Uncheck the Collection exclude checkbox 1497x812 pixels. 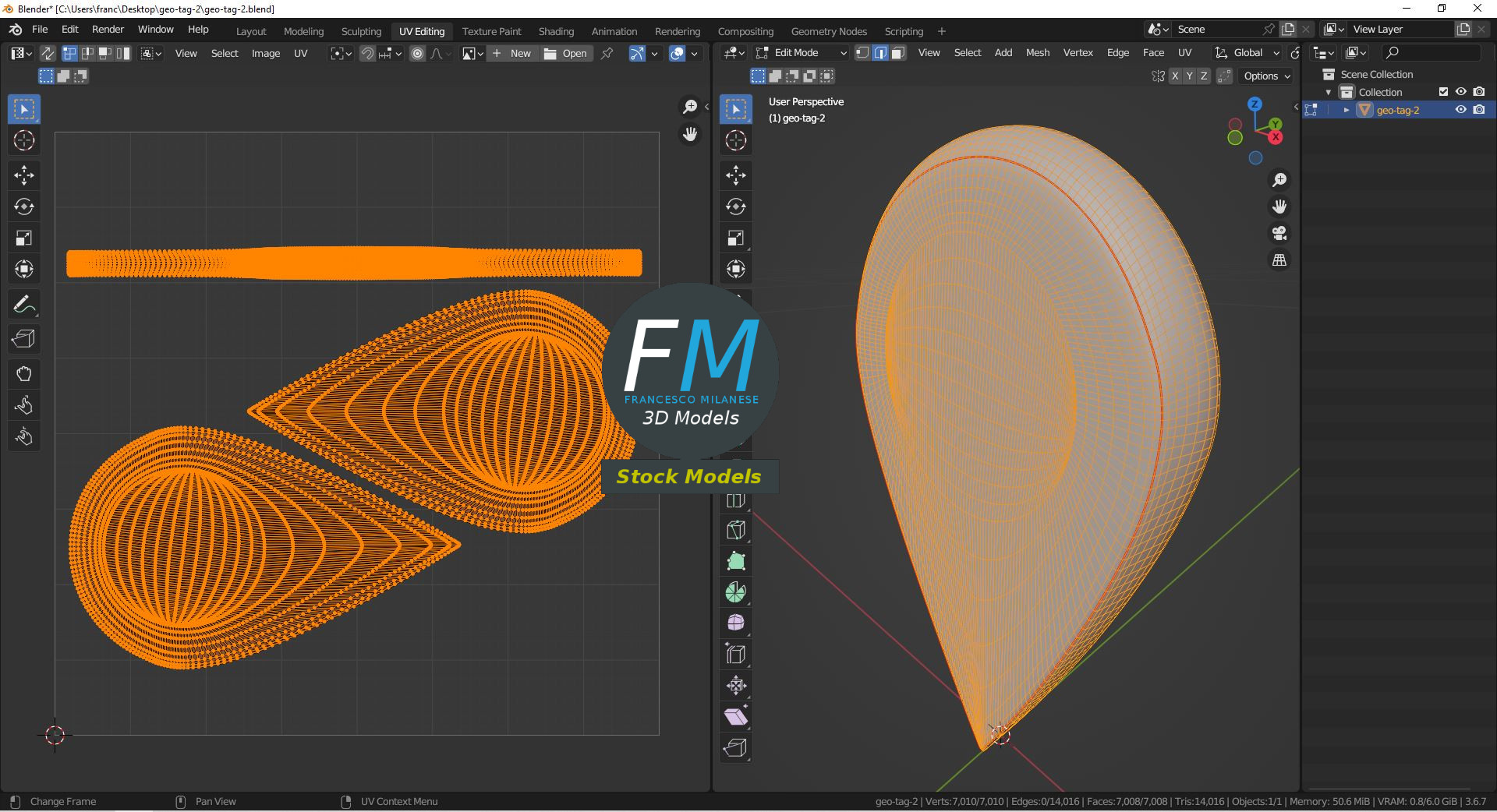pyautogui.click(x=1443, y=92)
